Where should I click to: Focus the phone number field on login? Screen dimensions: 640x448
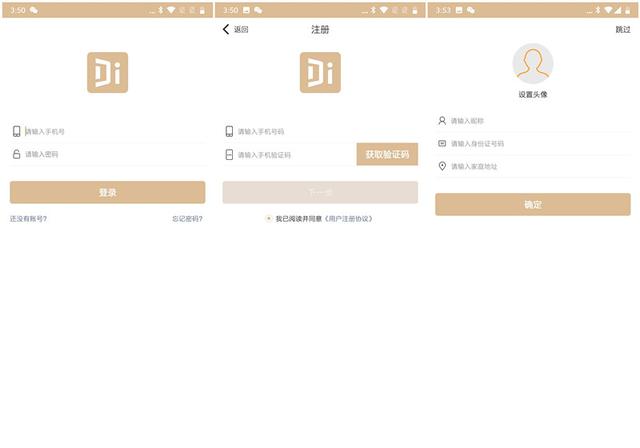click(x=107, y=131)
